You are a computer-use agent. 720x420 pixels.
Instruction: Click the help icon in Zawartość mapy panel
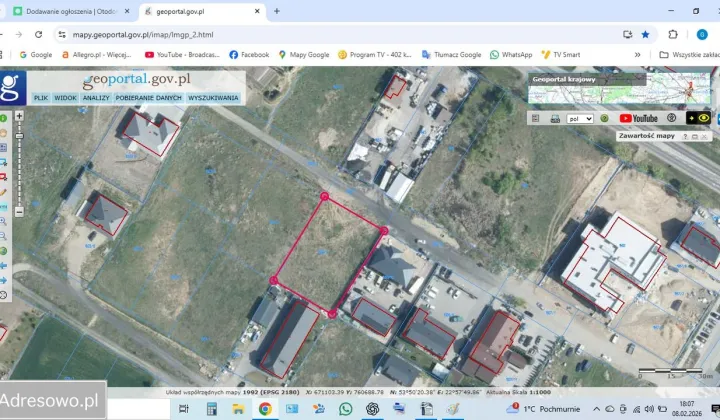click(x=685, y=136)
